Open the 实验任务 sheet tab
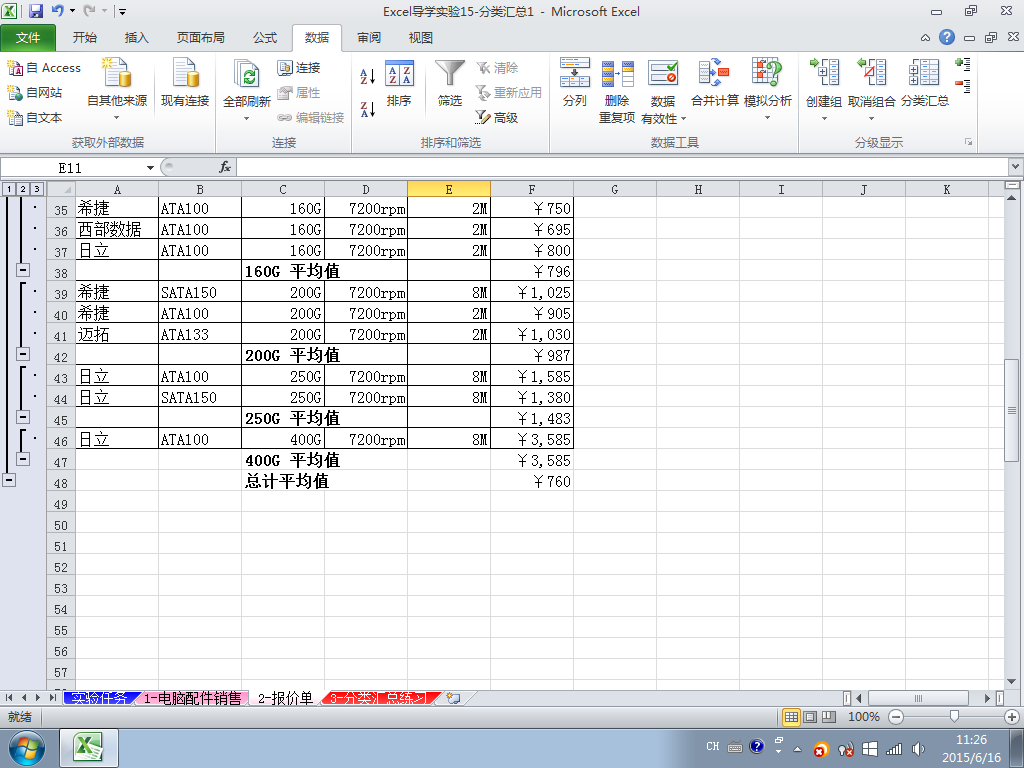Image resolution: width=1024 pixels, height=768 pixels. tap(99, 698)
